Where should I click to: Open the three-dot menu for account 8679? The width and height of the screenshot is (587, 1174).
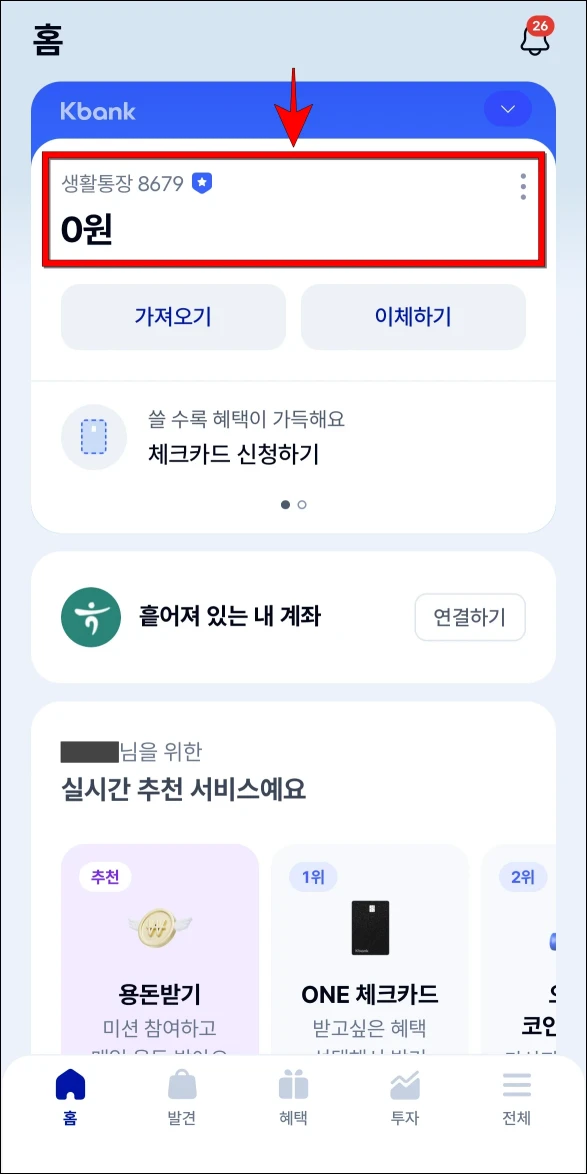[522, 187]
